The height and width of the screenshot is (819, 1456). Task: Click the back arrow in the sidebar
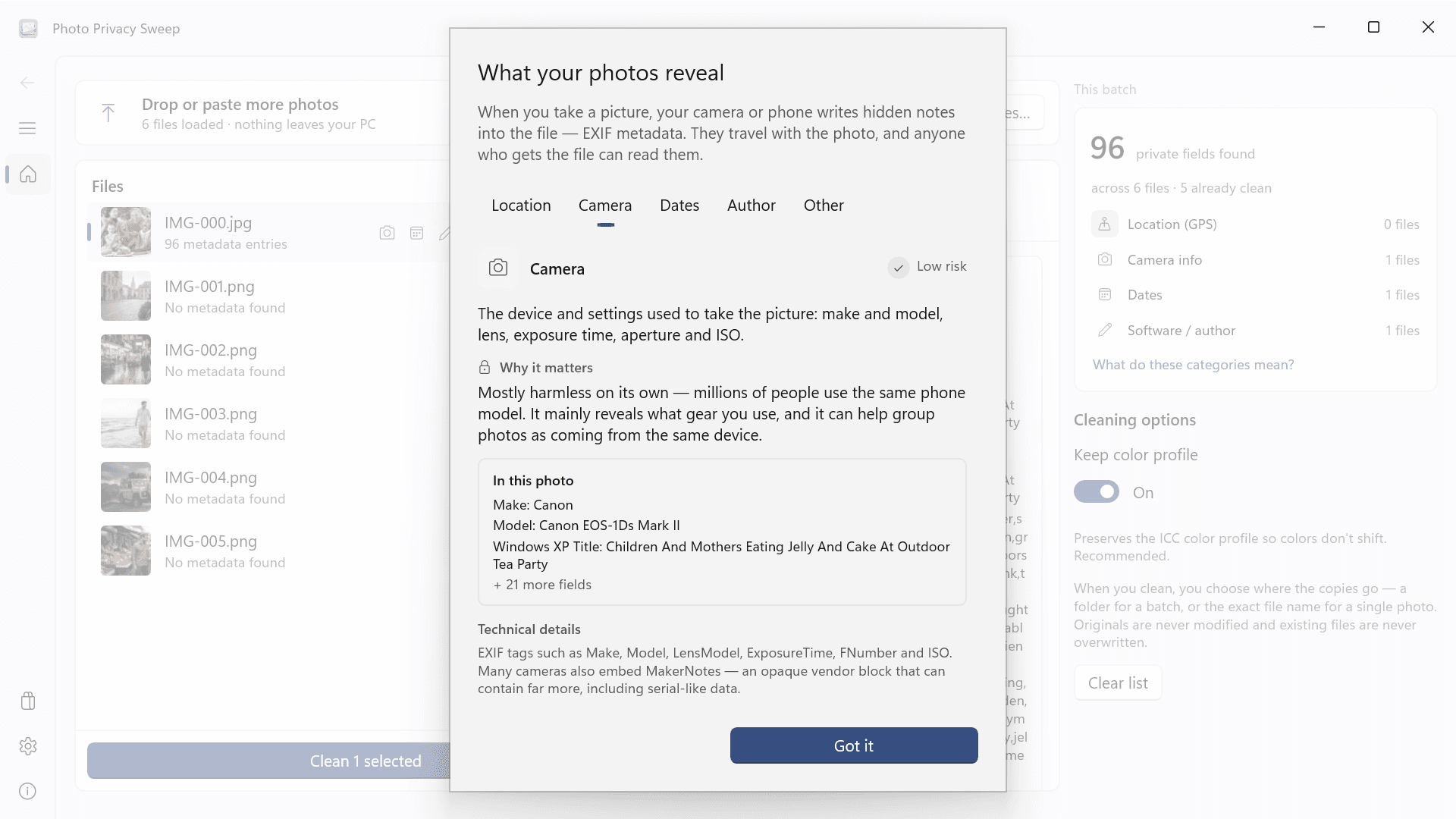(27, 83)
